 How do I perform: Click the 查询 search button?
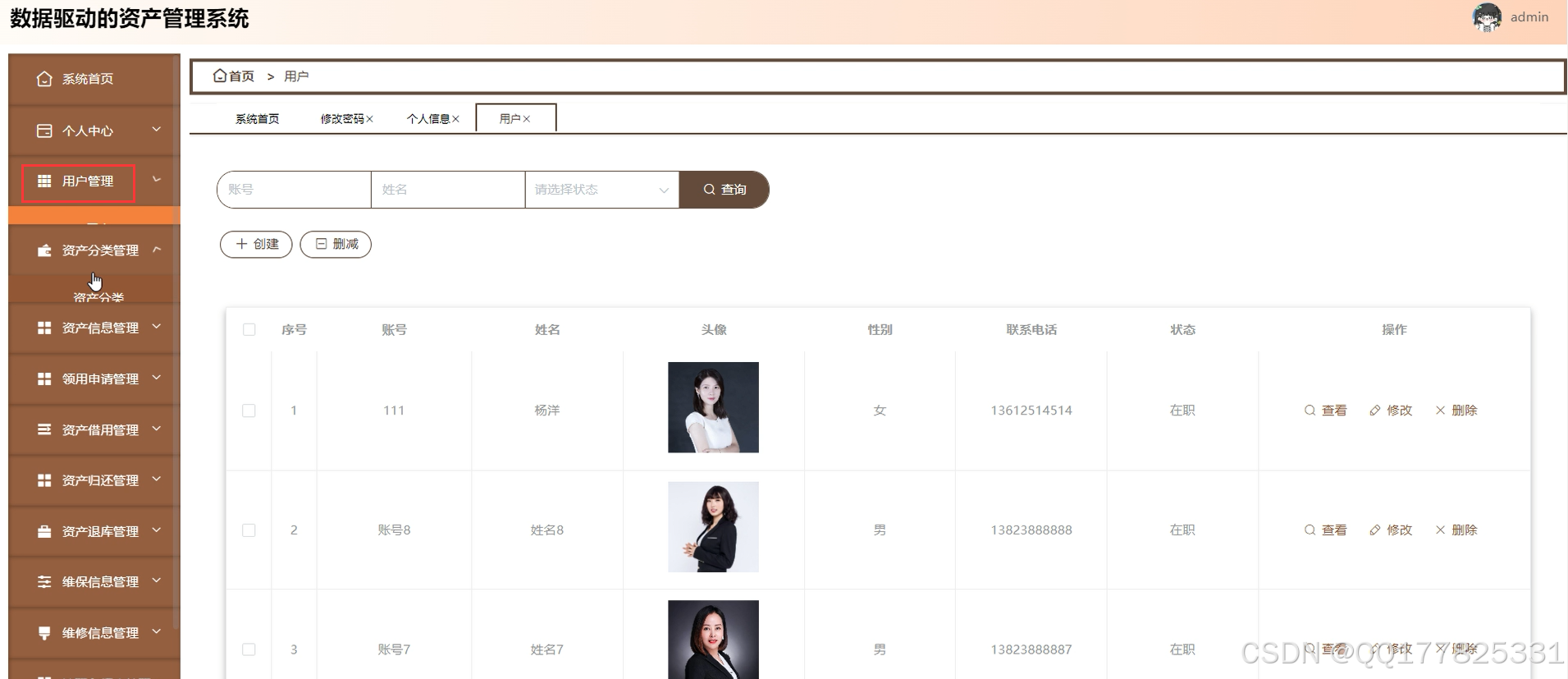click(725, 190)
